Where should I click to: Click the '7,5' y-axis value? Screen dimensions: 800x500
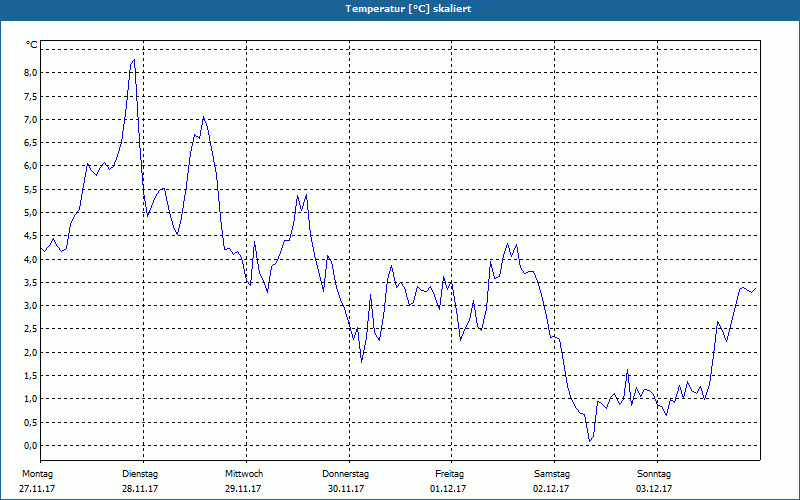tap(31, 96)
